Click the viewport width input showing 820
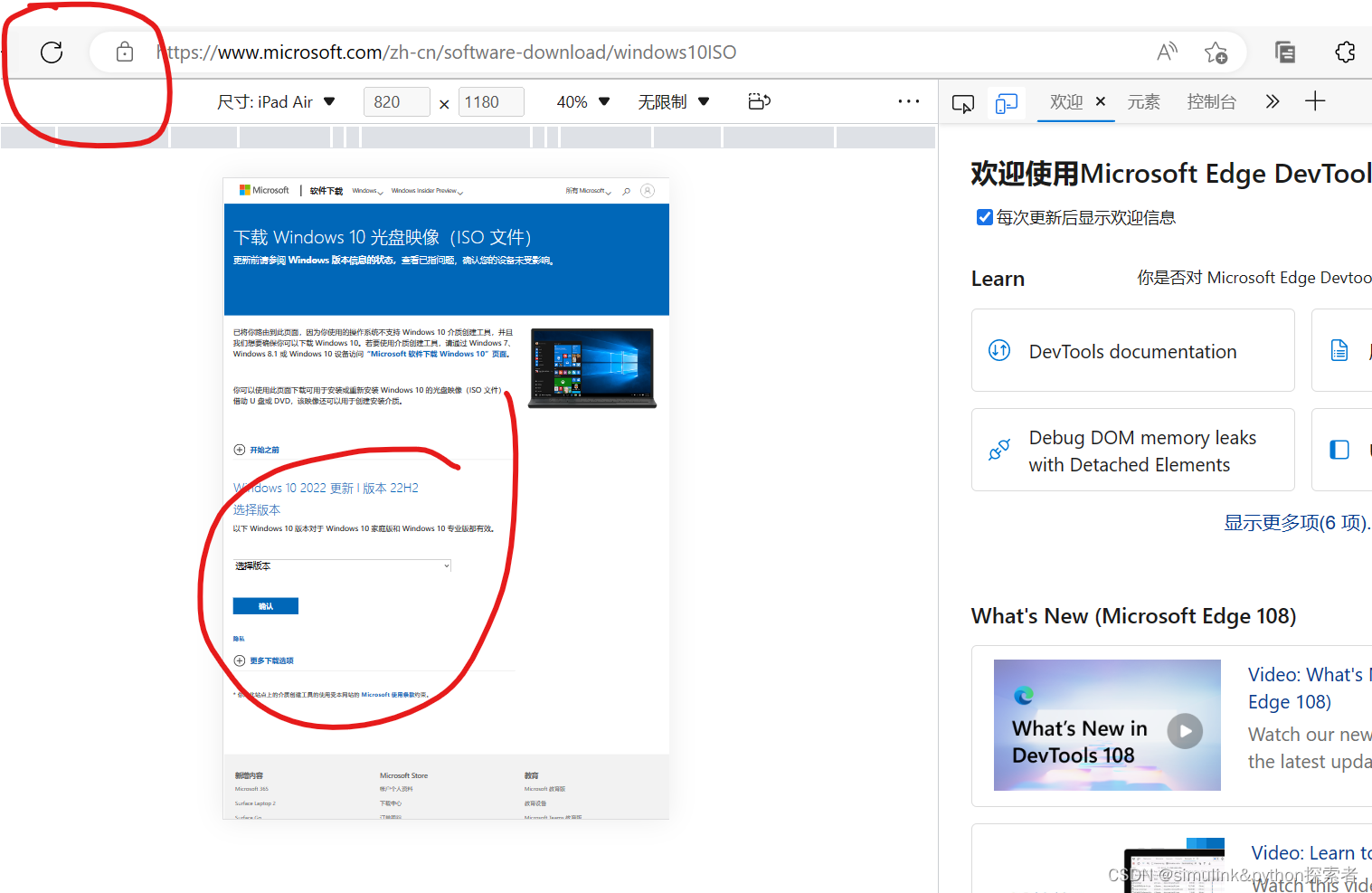The width and height of the screenshot is (1372, 893). click(x=396, y=101)
